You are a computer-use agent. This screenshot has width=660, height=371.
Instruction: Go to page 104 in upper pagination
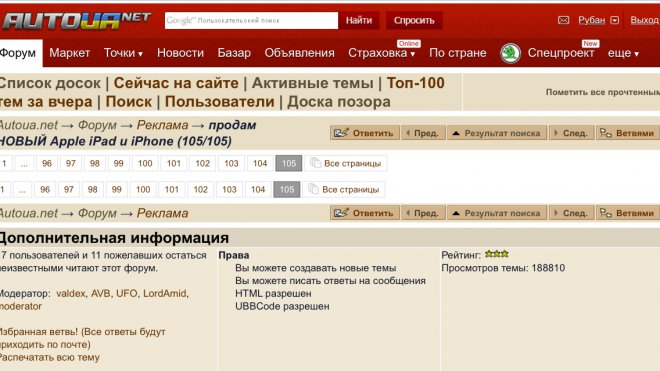click(x=260, y=163)
